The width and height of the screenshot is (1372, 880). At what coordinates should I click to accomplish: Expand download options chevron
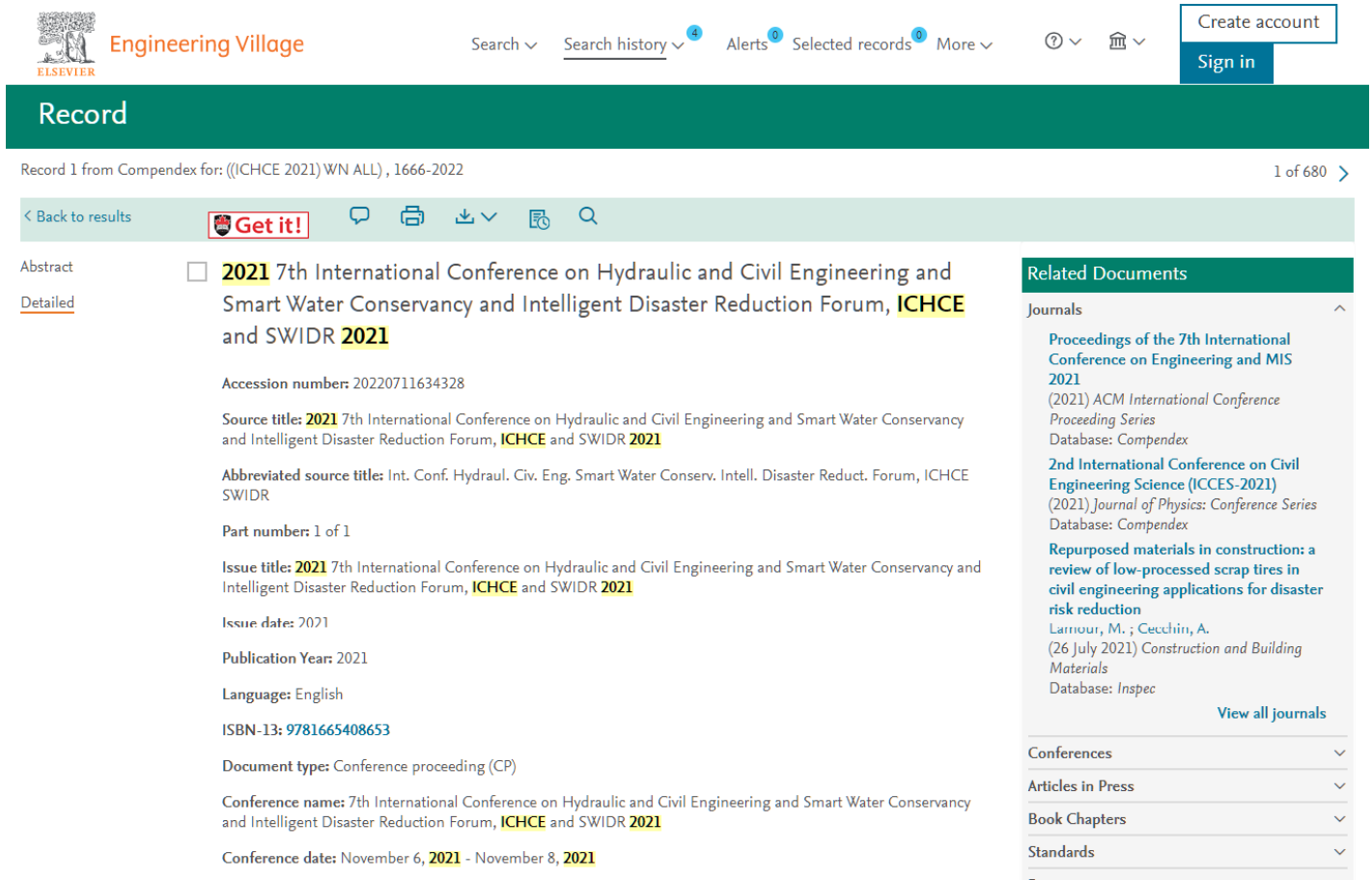tap(489, 216)
